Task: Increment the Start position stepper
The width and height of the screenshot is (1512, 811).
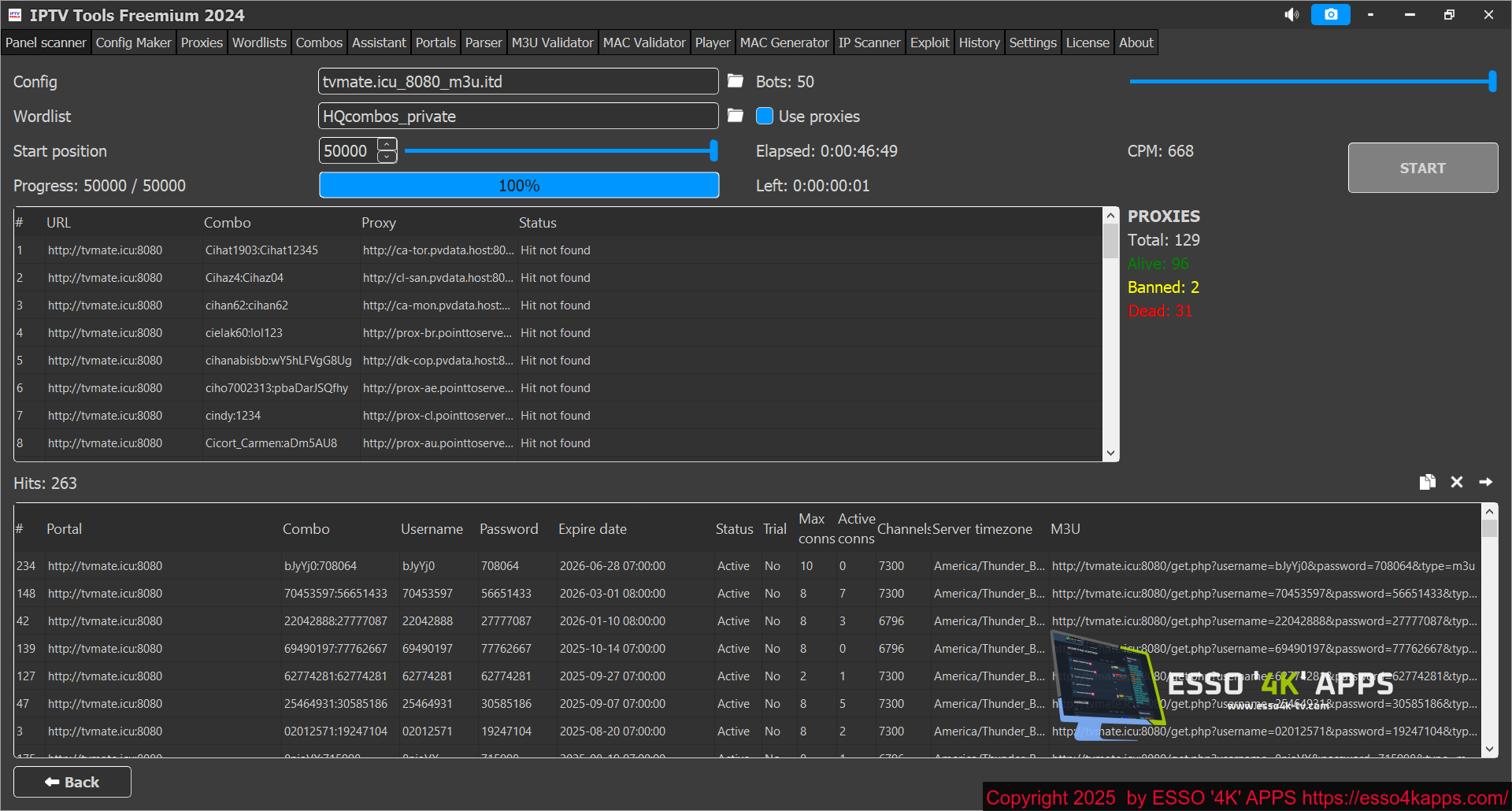Action: [x=387, y=144]
